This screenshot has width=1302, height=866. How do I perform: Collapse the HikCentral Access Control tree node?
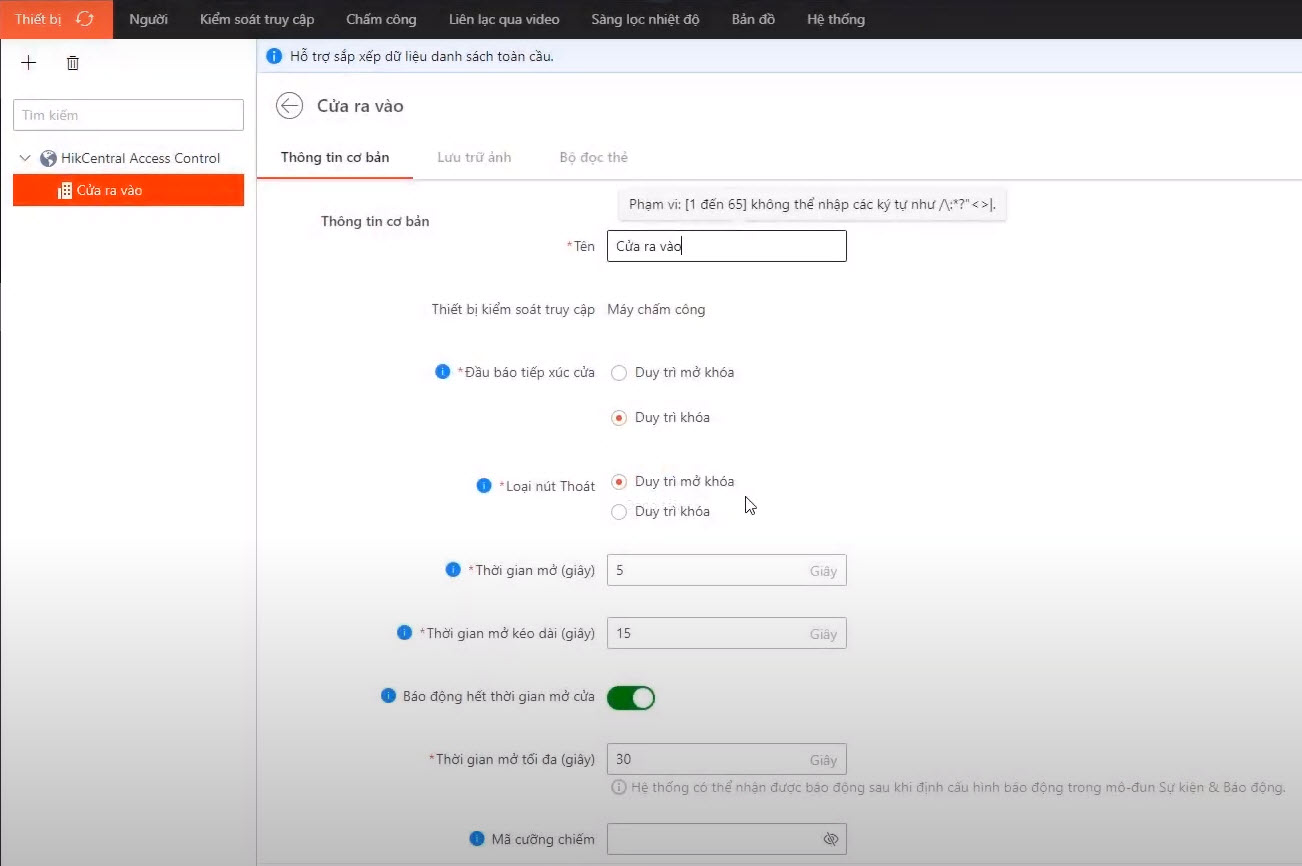point(25,158)
